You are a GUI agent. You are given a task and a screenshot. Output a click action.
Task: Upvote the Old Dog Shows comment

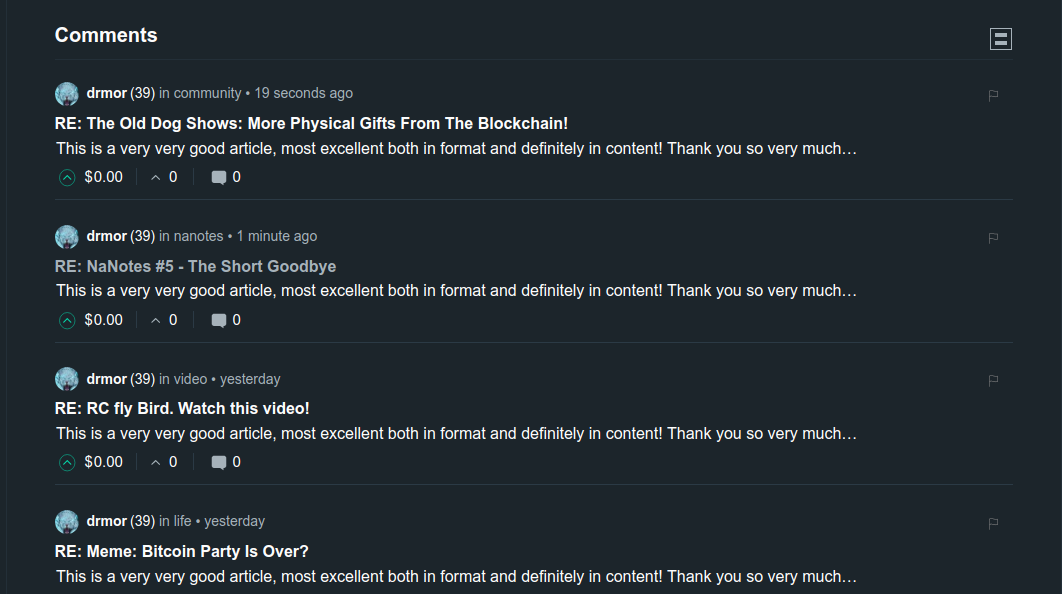coord(67,177)
